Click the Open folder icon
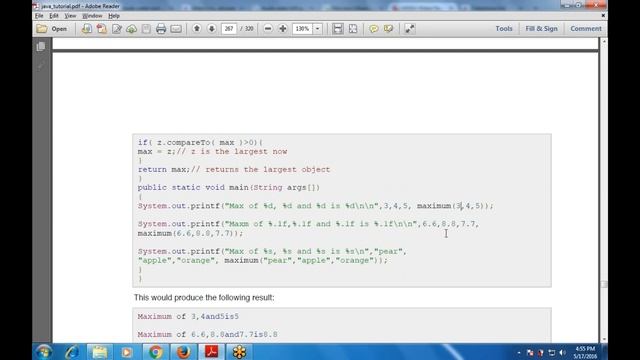640x360 pixels. [42, 29]
